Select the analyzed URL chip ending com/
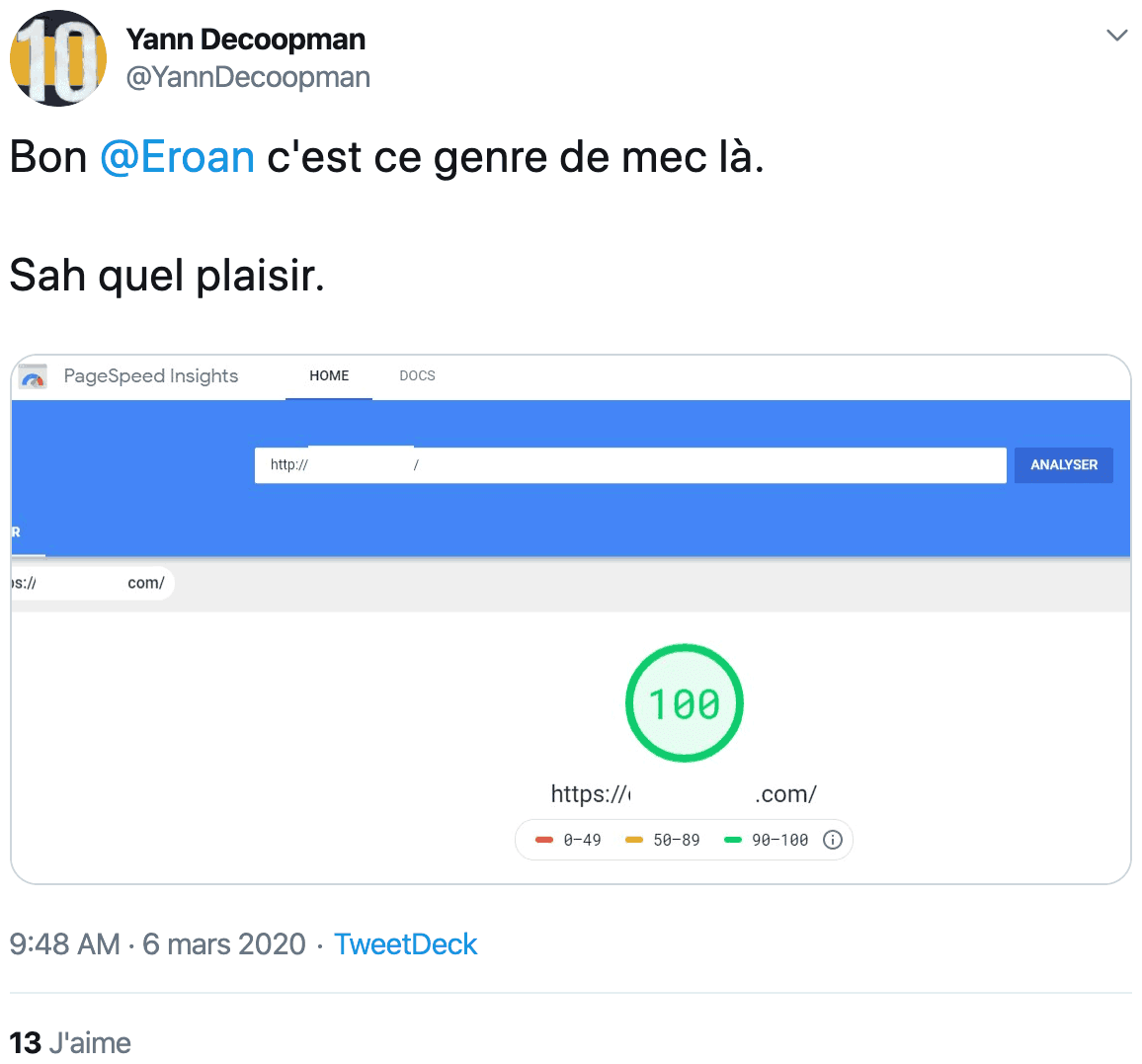 pyautogui.click(x=93, y=583)
